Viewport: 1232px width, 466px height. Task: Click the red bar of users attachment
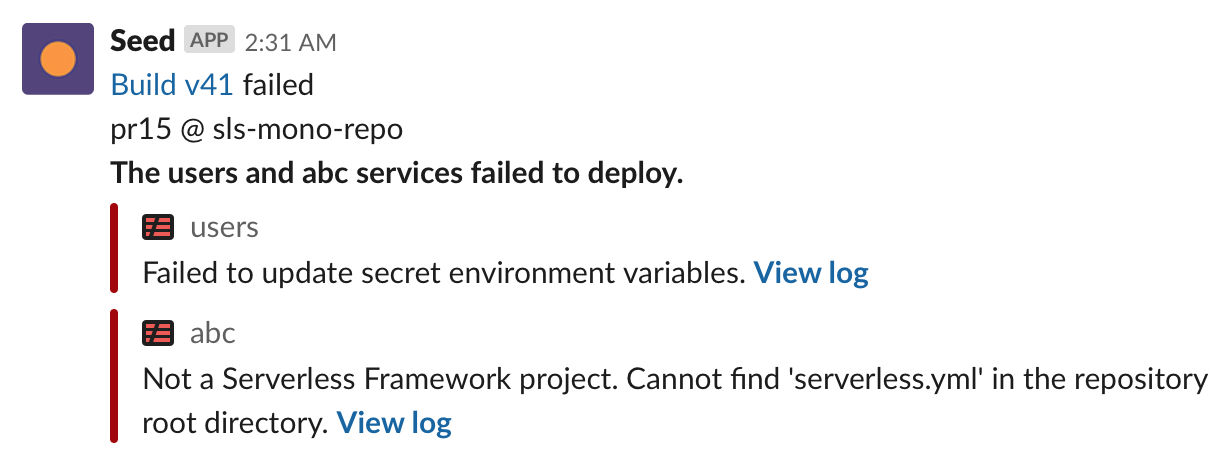tap(114, 247)
